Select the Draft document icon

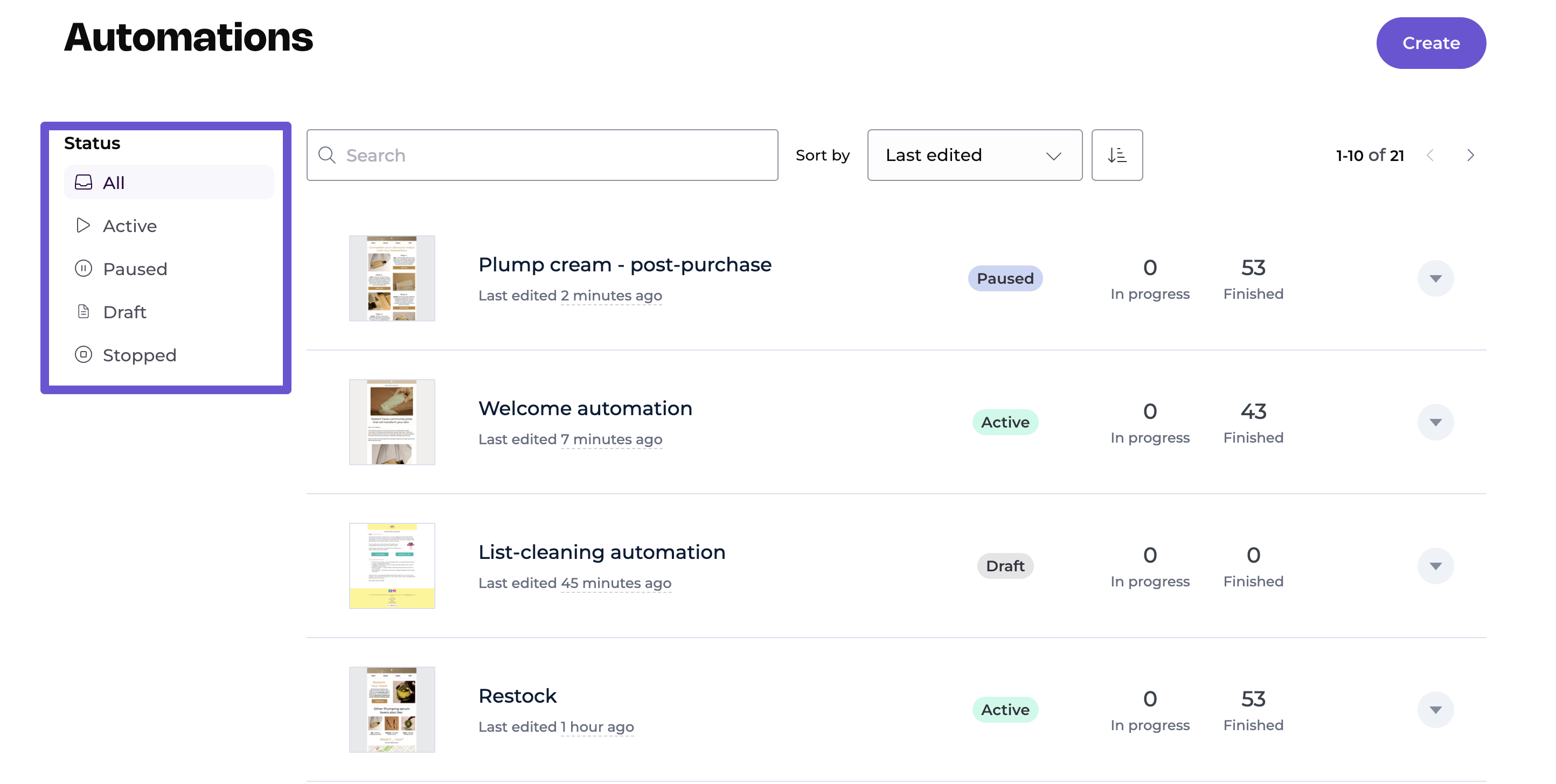pos(84,311)
